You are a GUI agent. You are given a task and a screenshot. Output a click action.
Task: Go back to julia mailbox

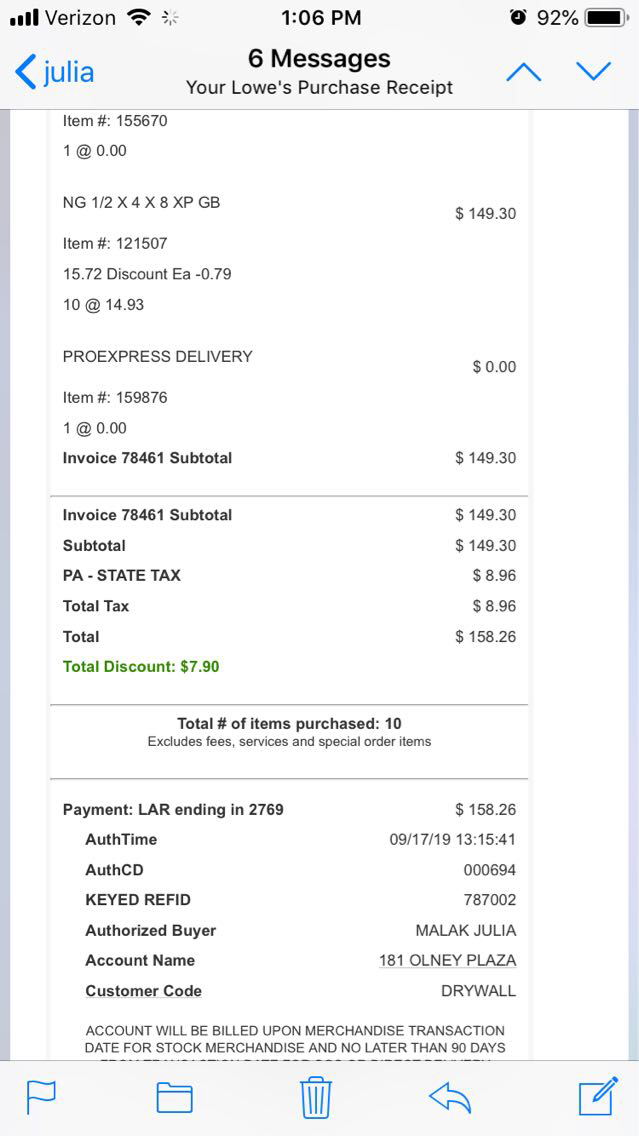coord(55,72)
